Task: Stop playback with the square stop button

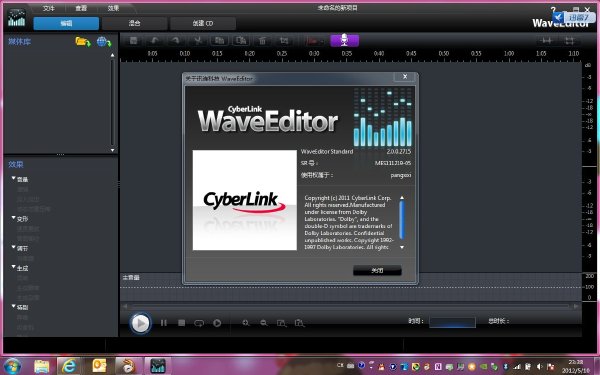Action: pyautogui.click(x=181, y=323)
